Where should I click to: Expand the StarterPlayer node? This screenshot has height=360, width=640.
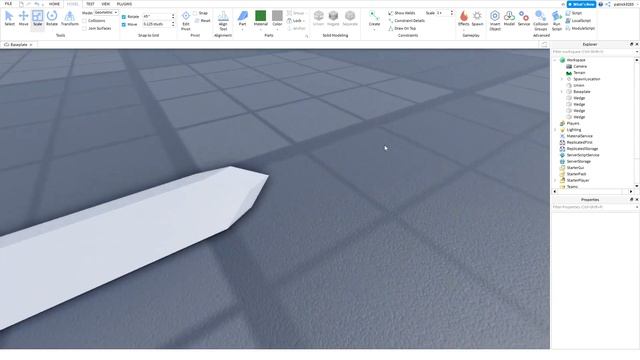tap(555, 180)
